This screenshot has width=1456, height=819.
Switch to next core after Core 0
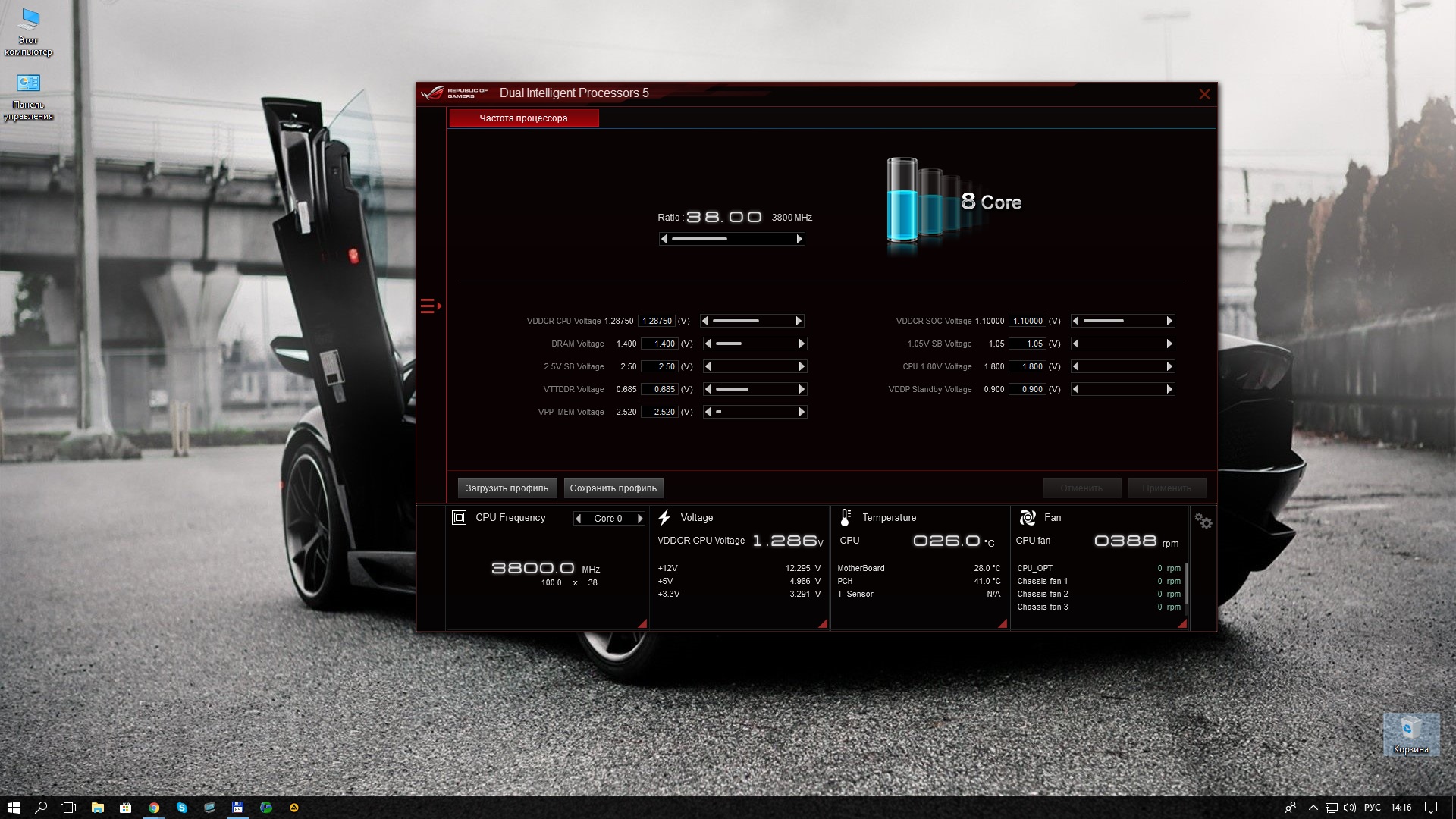[640, 519]
